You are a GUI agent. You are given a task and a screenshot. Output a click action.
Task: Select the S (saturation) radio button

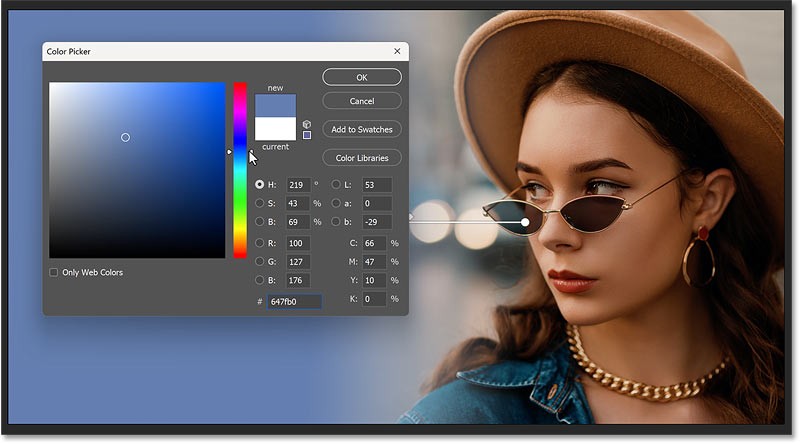[x=260, y=203]
